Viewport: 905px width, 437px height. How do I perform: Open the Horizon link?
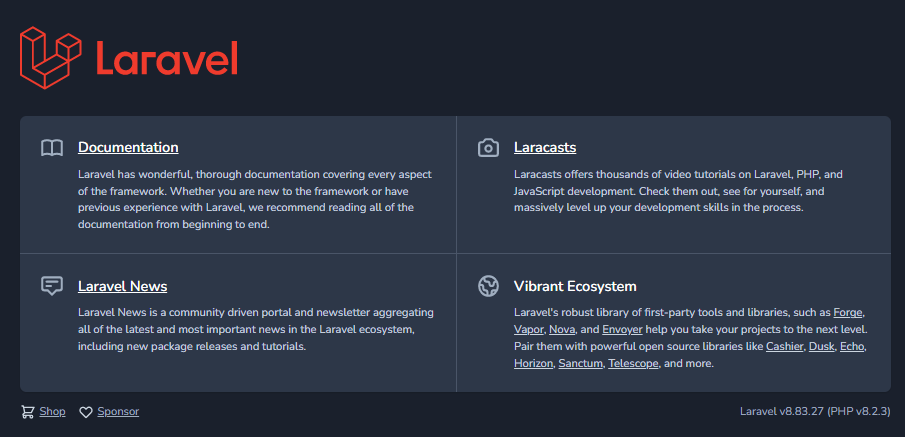pos(533,363)
